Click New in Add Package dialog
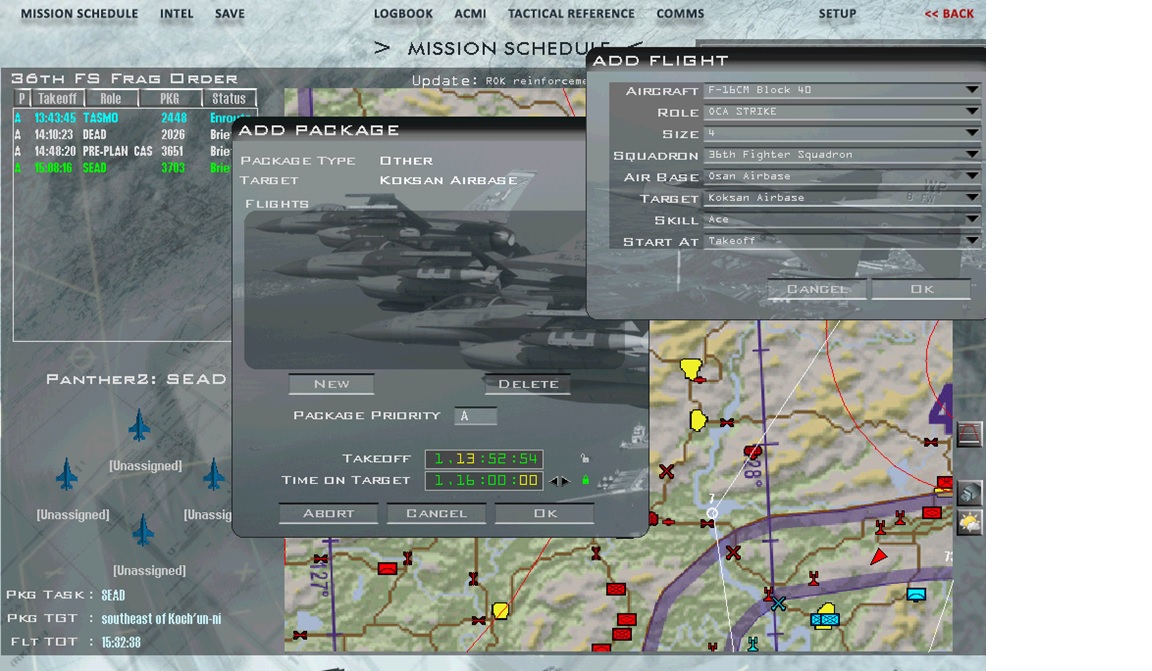Screen dimensions: 1152x671 (x=331, y=384)
